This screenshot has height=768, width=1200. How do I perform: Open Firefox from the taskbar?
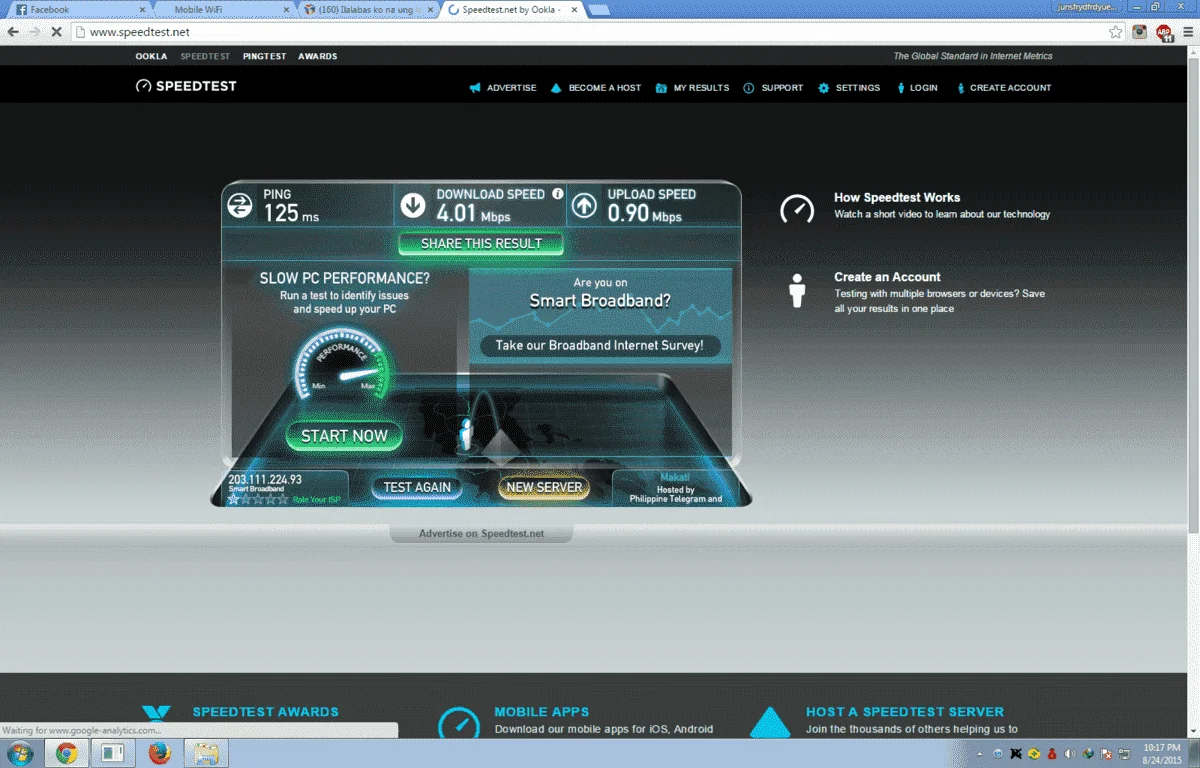tap(158, 753)
